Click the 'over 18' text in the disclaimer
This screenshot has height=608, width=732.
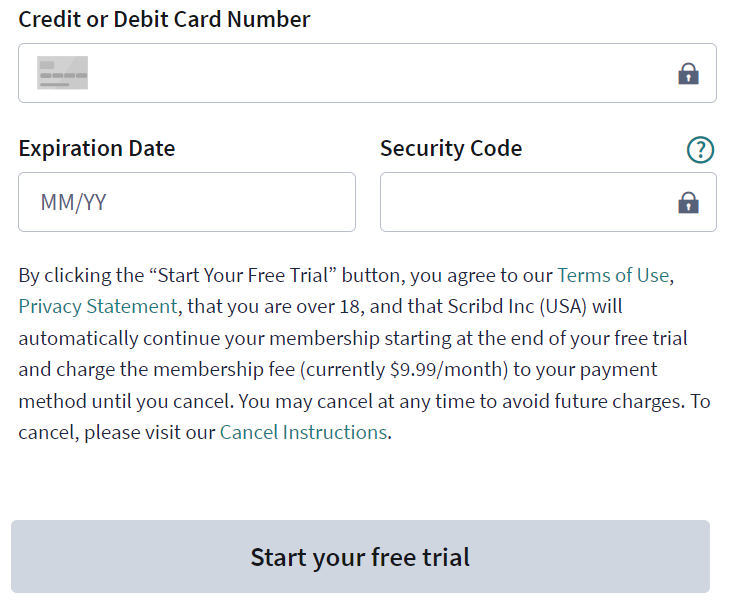pyautogui.click(x=328, y=306)
